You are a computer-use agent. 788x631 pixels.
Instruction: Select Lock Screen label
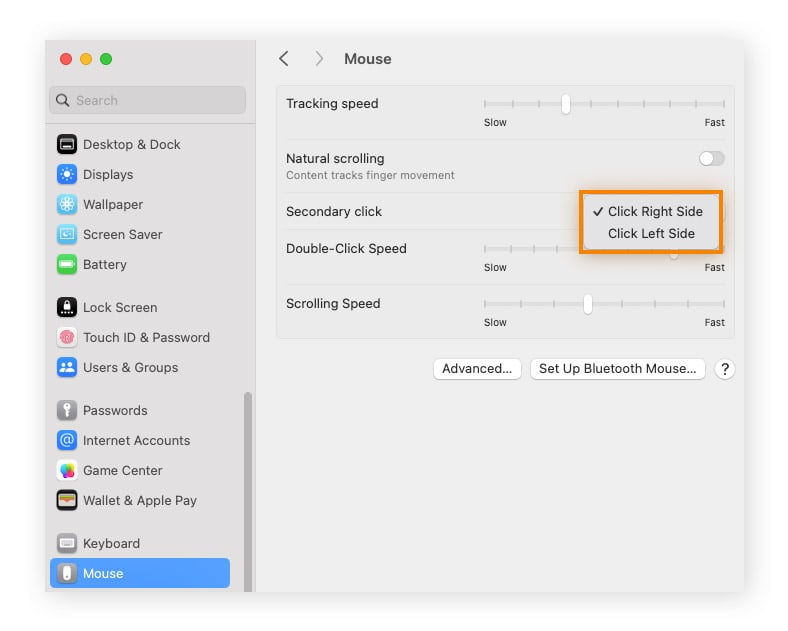point(120,307)
